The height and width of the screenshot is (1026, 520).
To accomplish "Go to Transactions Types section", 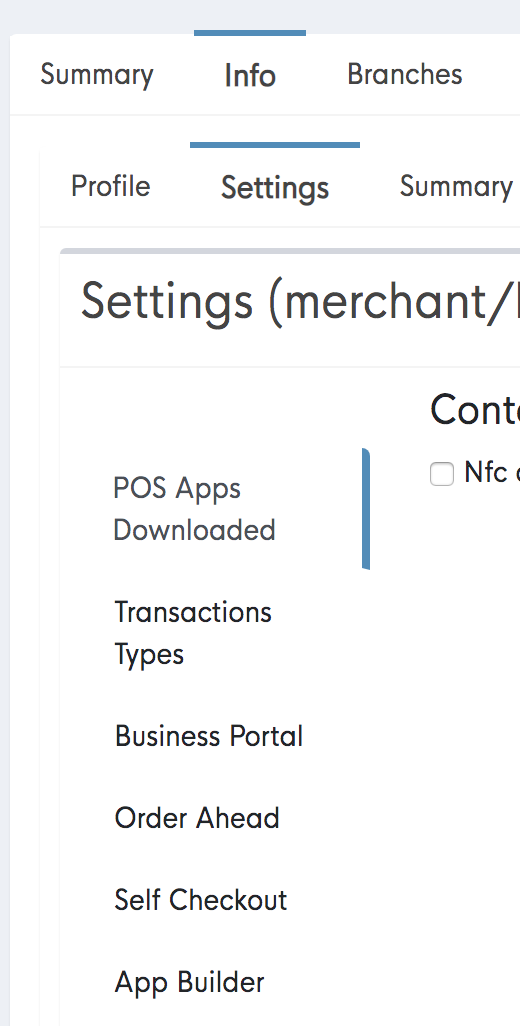I will point(193,633).
